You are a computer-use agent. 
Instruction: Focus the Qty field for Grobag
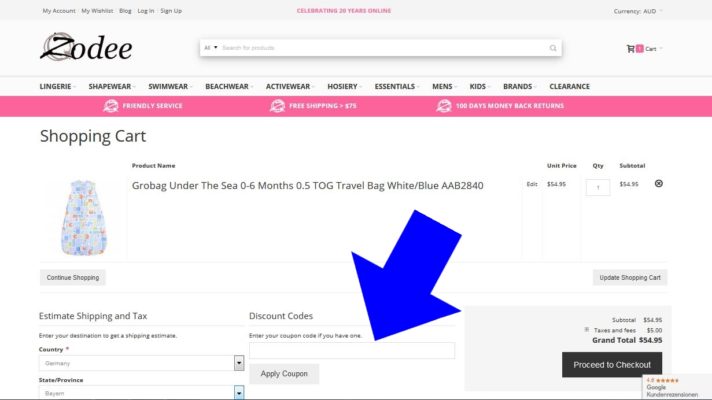tap(598, 188)
